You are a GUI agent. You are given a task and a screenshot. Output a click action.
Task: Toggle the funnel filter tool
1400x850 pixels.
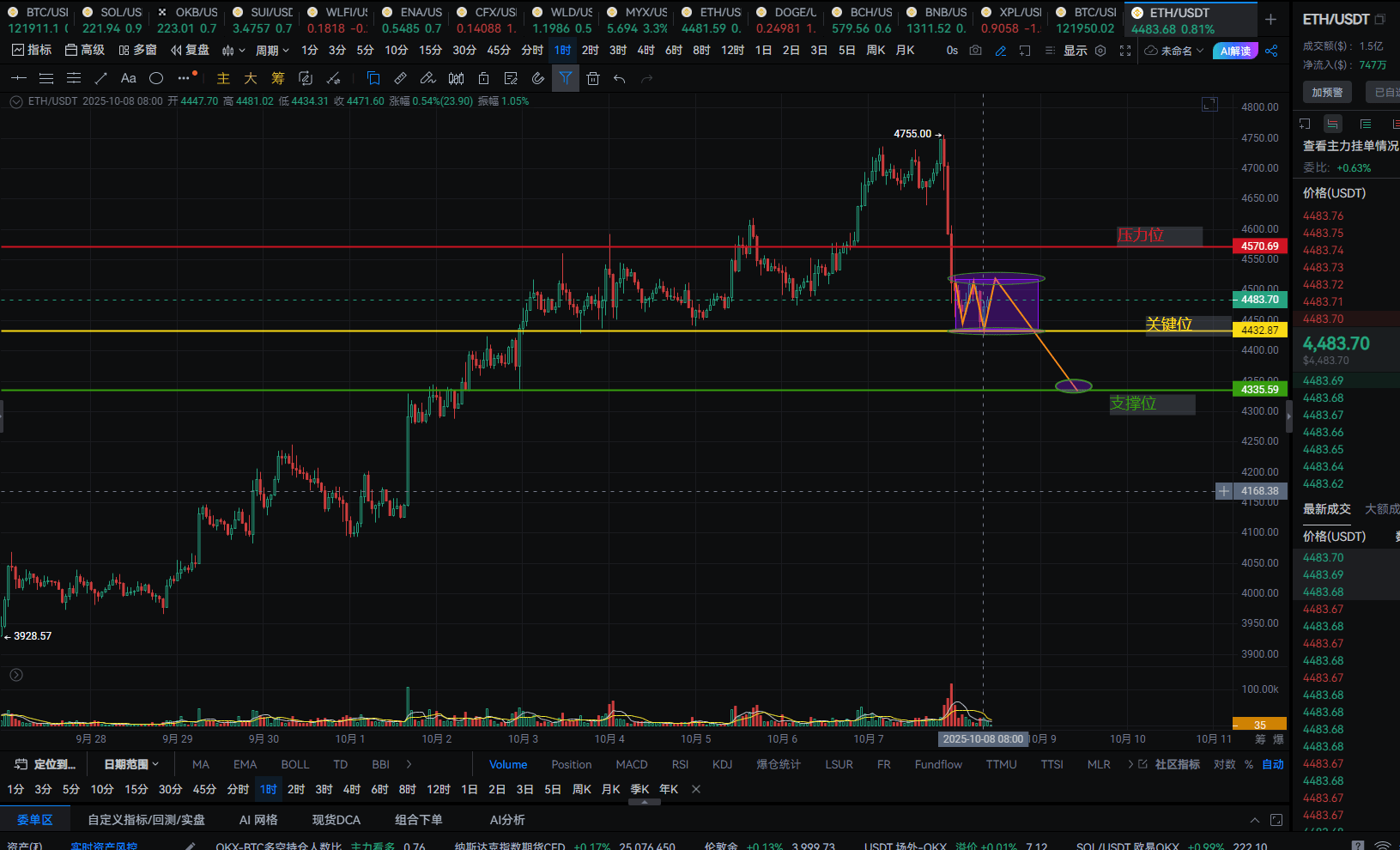pos(565,79)
